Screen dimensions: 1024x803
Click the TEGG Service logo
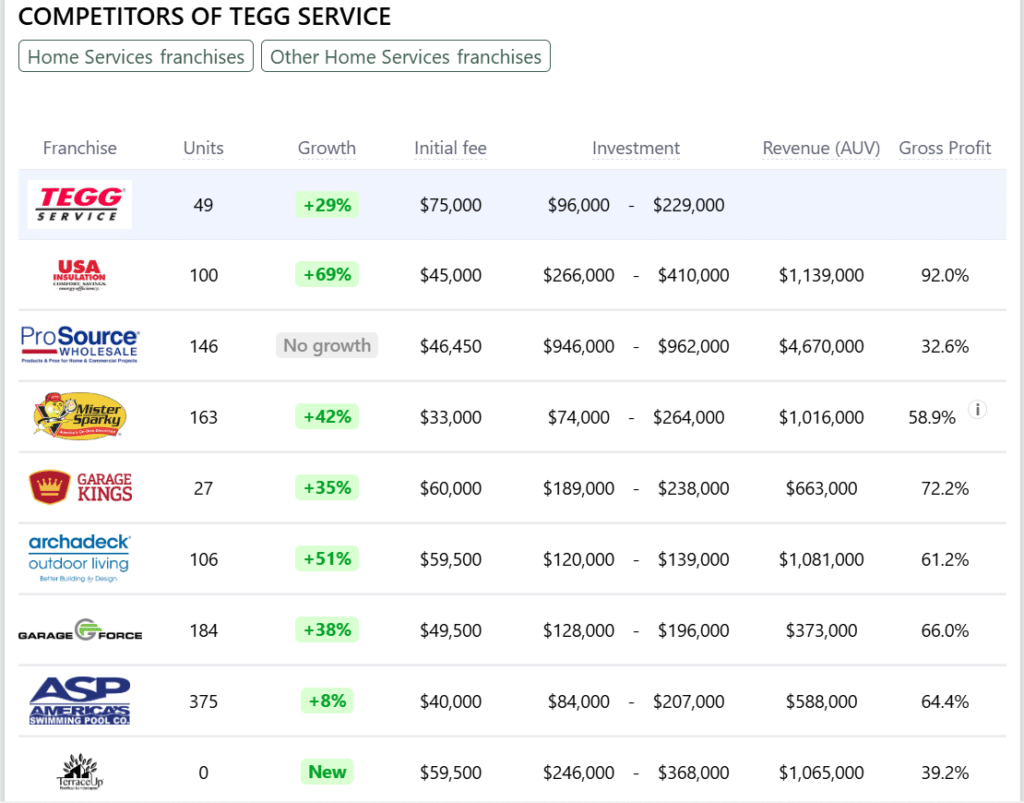(x=80, y=204)
